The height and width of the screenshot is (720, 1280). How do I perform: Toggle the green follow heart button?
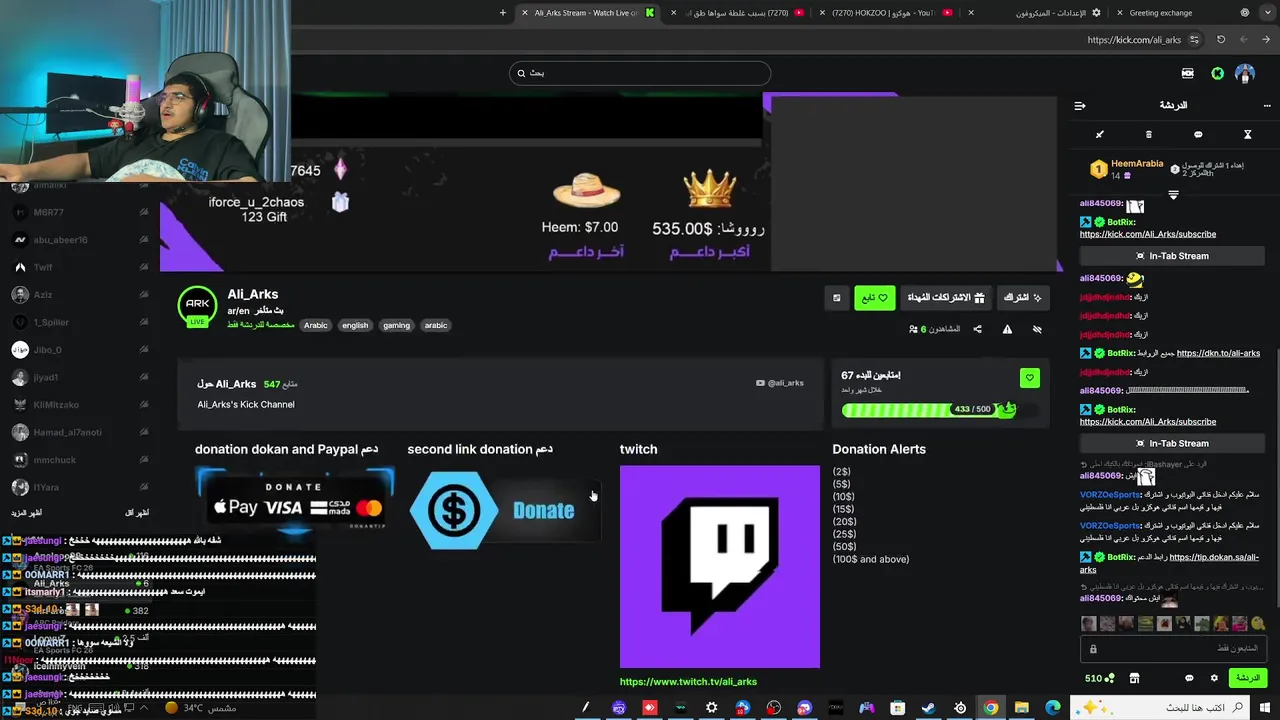(874, 298)
